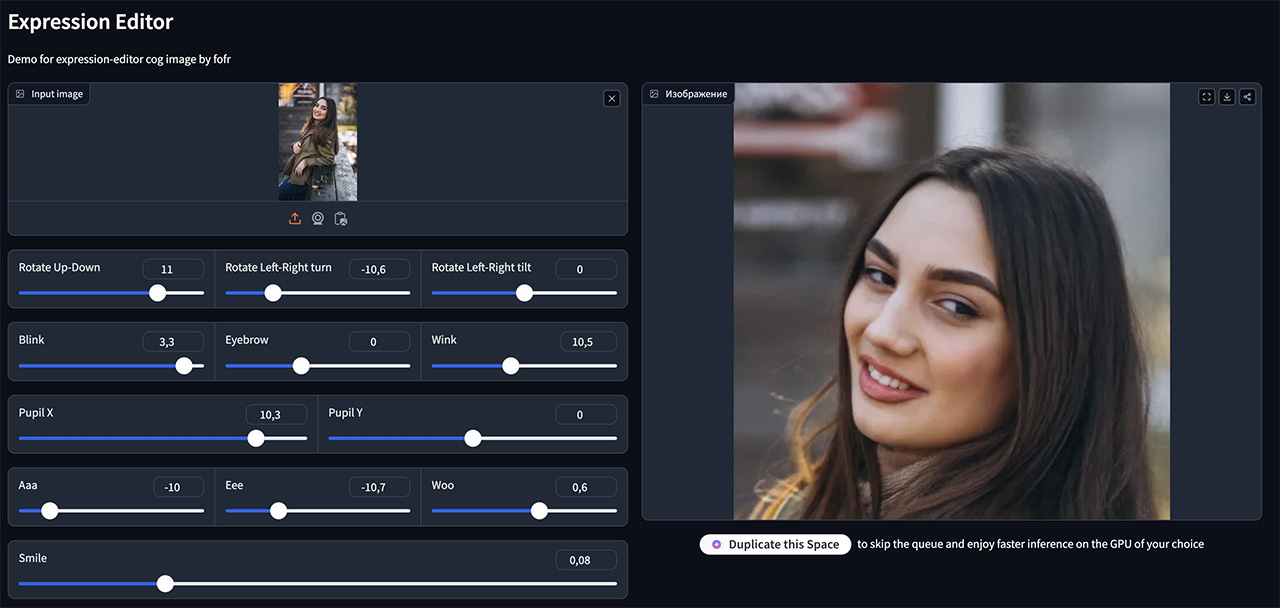Click the Smile slider handle
The image size is (1280, 608).
click(x=165, y=584)
